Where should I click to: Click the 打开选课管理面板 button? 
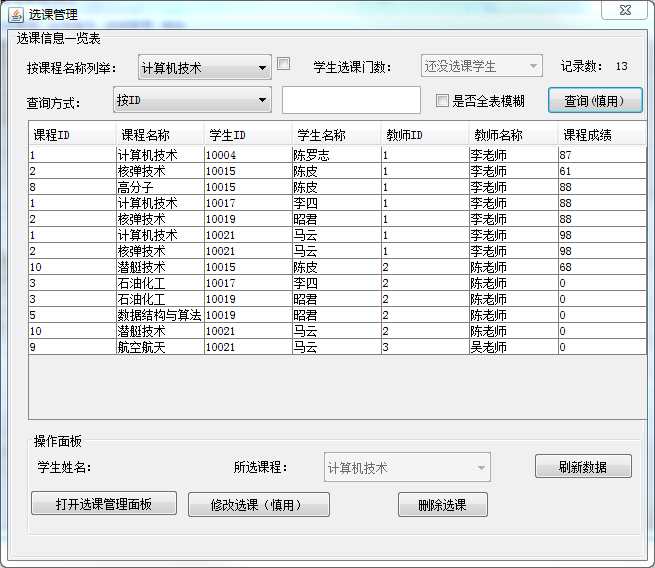click(x=104, y=504)
